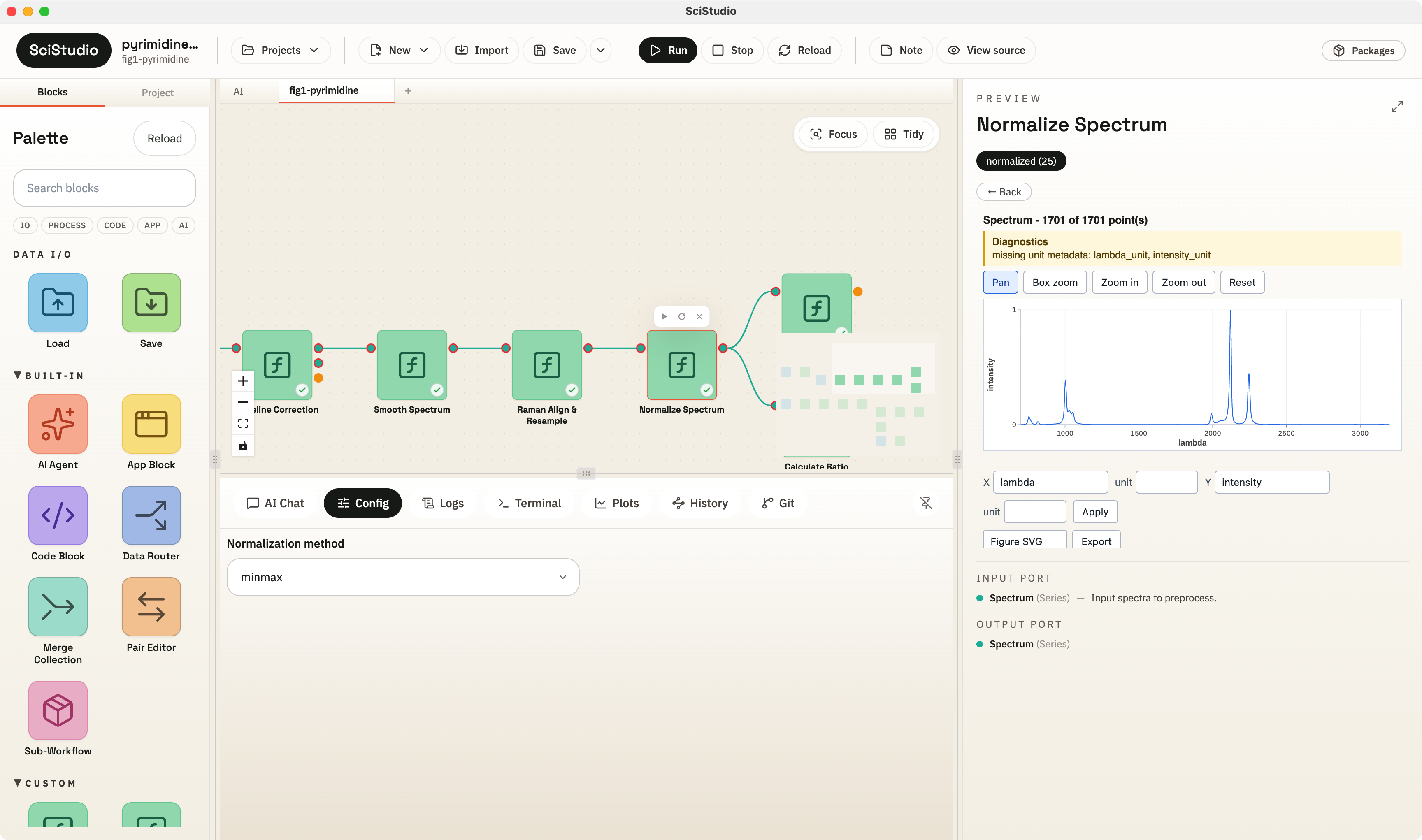Select the Data Router block
Viewport: 1422px width, 840px height.
click(151, 515)
